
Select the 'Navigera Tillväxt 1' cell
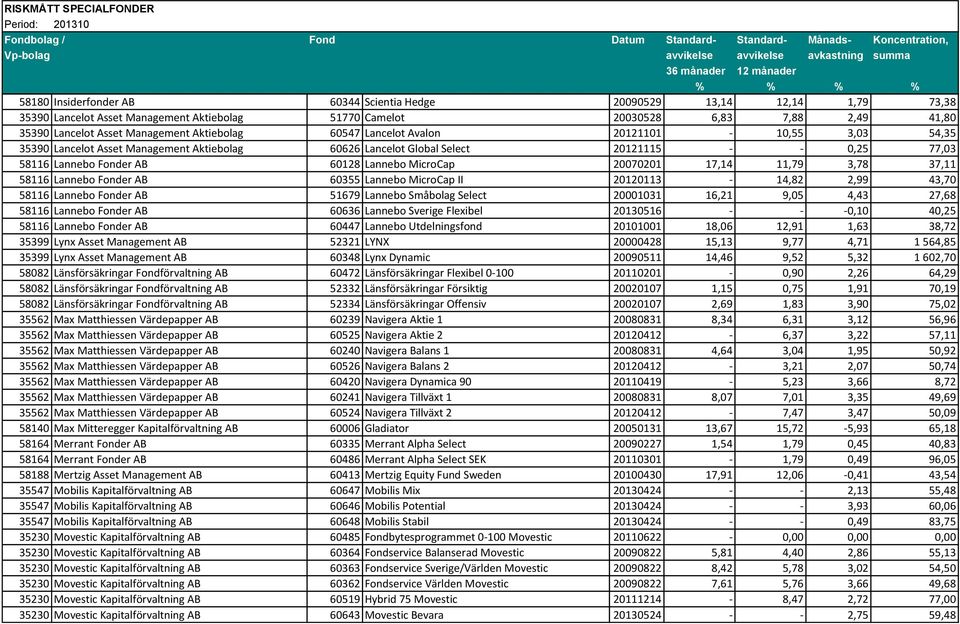point(486,397)
